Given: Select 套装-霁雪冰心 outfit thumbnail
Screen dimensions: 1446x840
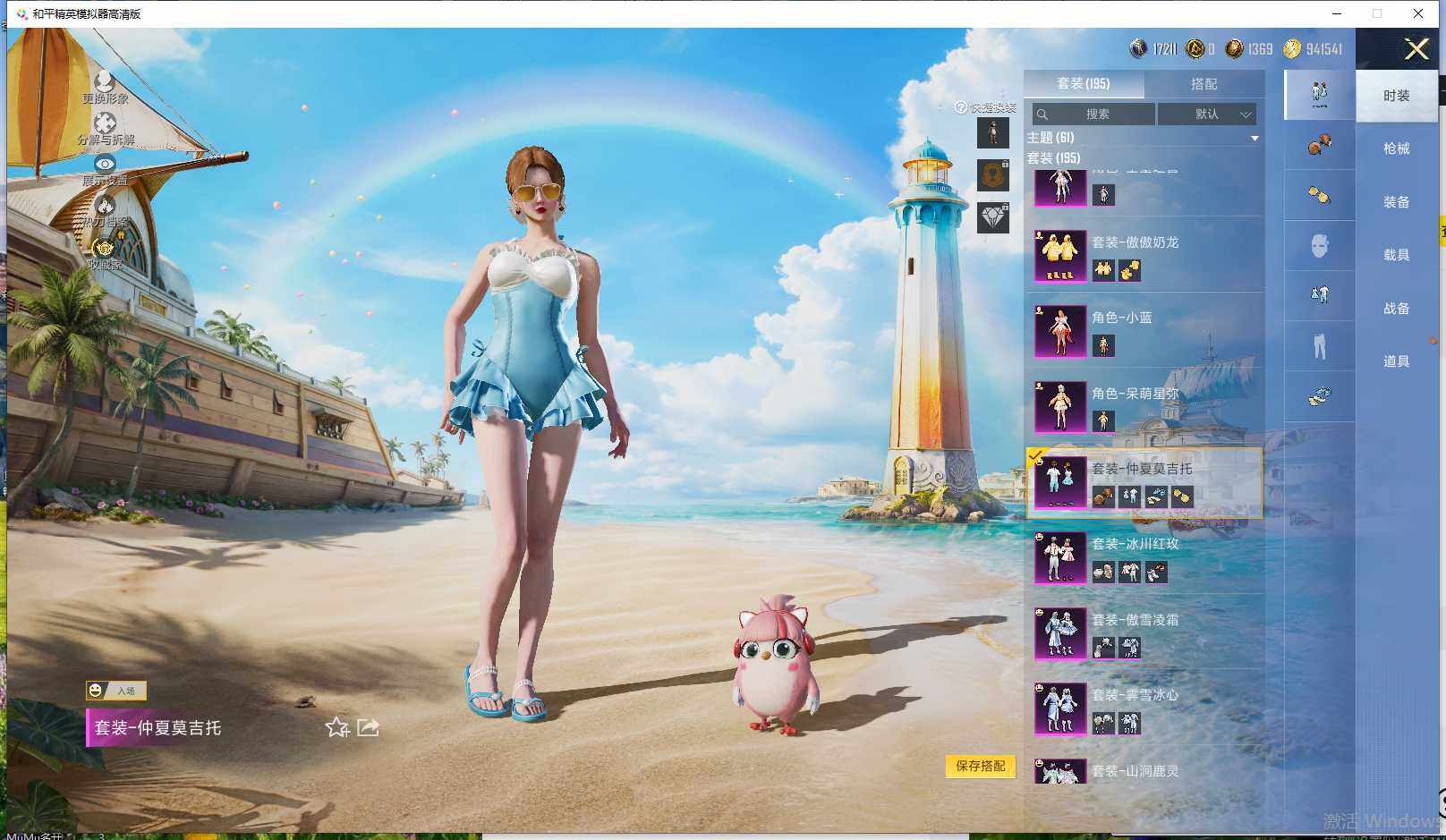Looking at the screenshot, I should point(1060,708).
